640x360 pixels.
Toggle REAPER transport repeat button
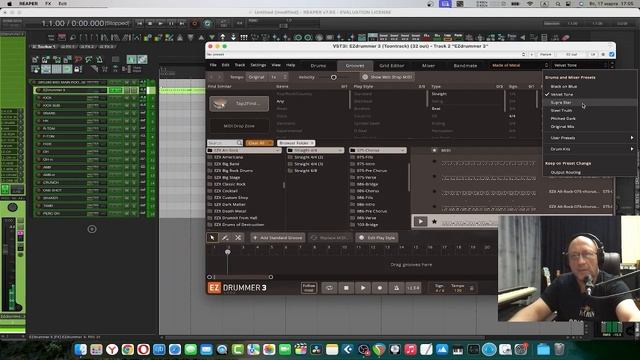[x=207, y=24]
